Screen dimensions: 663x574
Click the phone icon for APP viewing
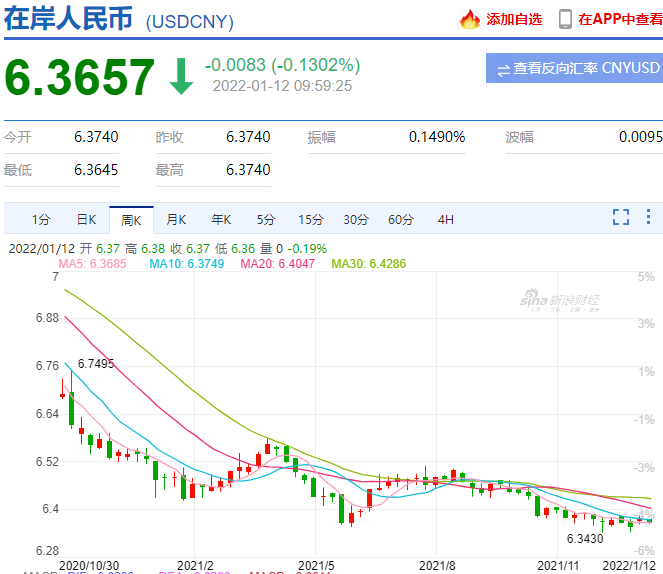tap(565, 19)
